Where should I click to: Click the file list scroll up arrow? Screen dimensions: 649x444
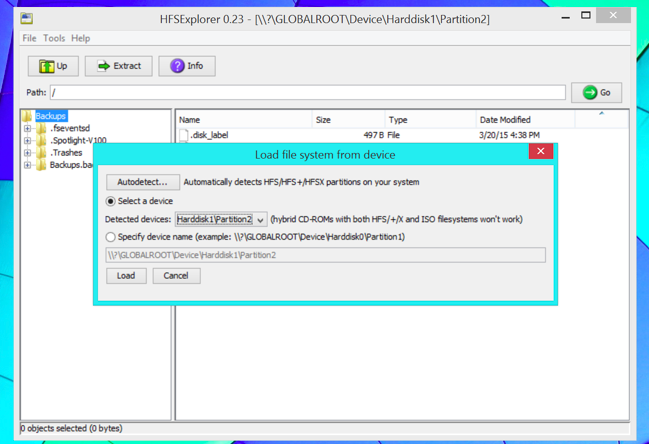pyautogui.click(x=601, y=113)
